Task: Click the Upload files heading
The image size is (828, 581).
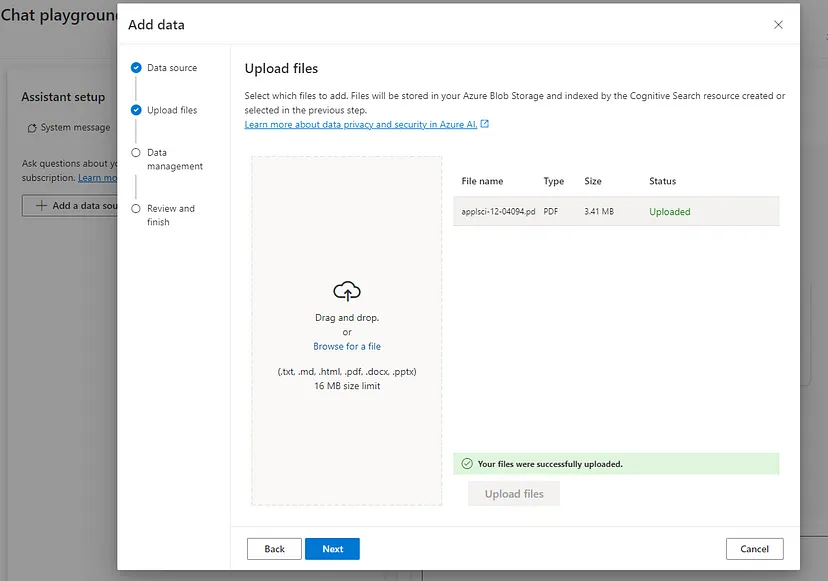Action: pos(281,69)
